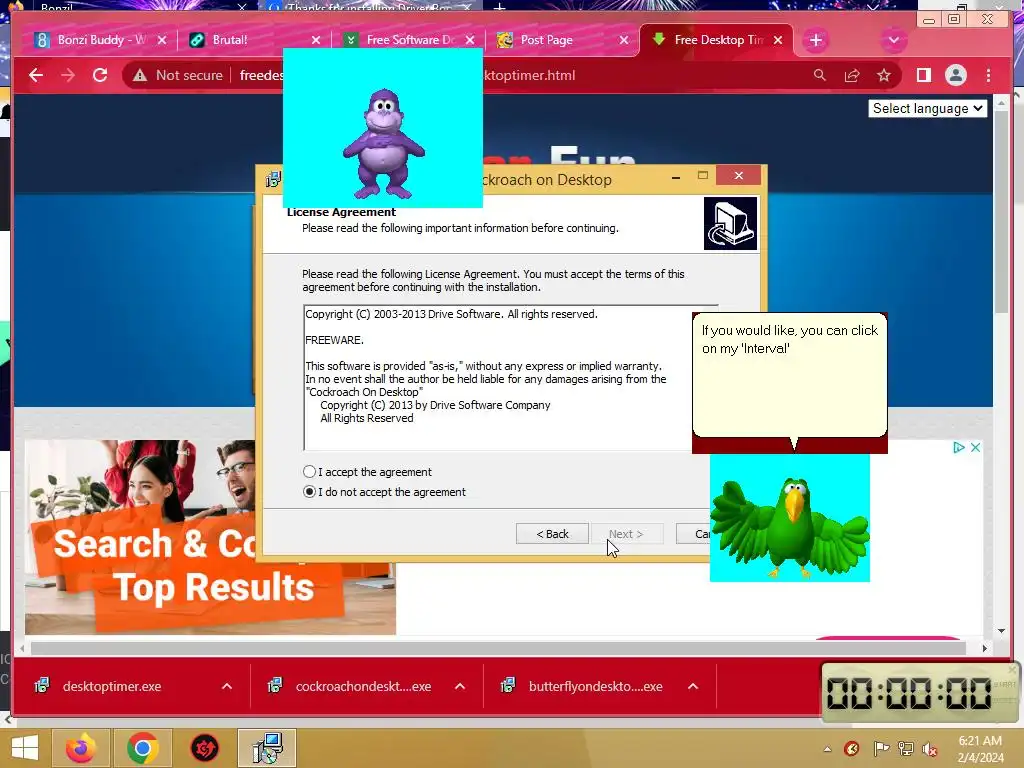Screen dimensions: 1024x768
Task: Open the butterflyondeskto....exe download
Action: 595,686
